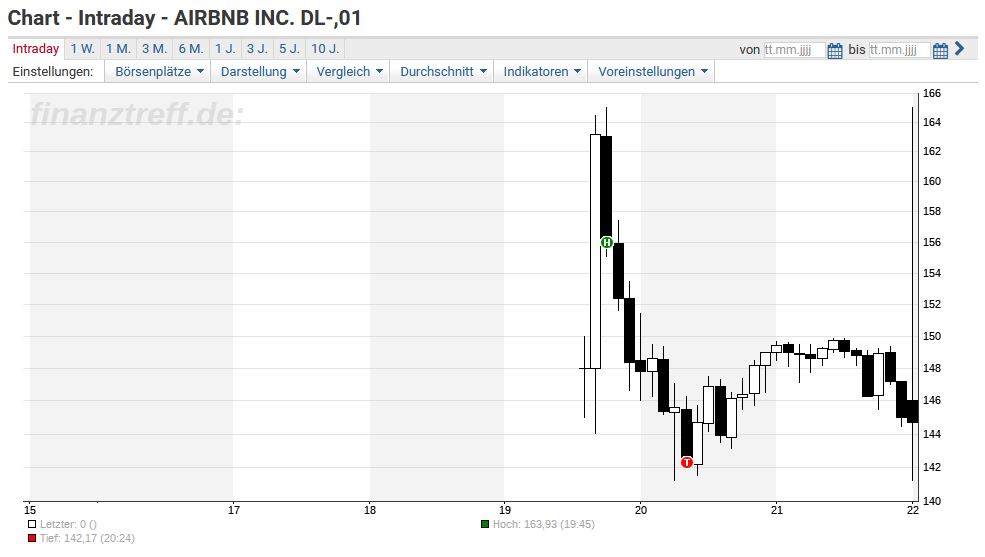Click the 'bis' end date field
This screenshot has height=557, width=985.
click(x=899, y=50)
